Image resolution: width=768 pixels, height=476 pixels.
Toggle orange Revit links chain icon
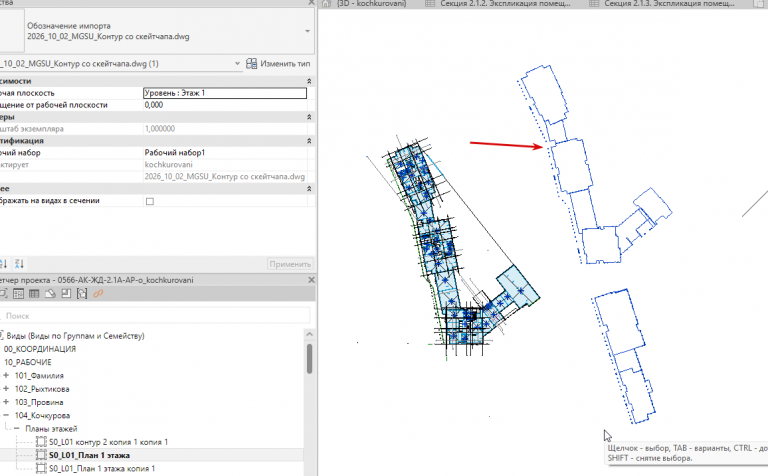[x=98, y=294]
